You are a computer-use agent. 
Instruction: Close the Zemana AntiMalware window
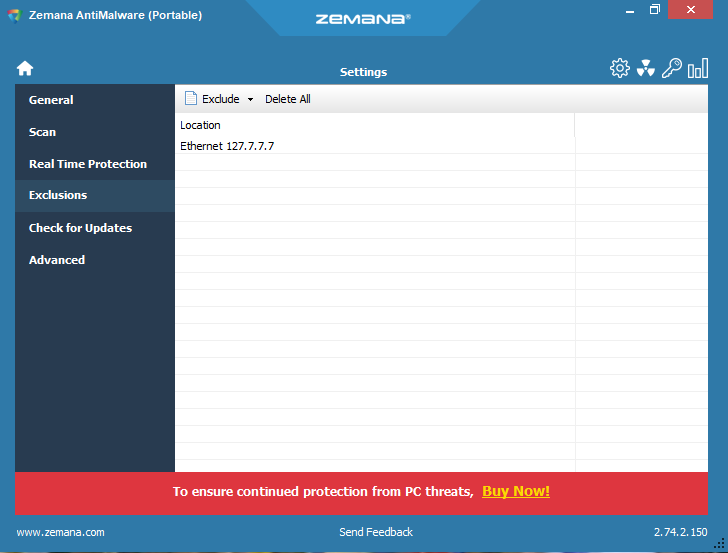pyautogui.click(x=690, y=9)
